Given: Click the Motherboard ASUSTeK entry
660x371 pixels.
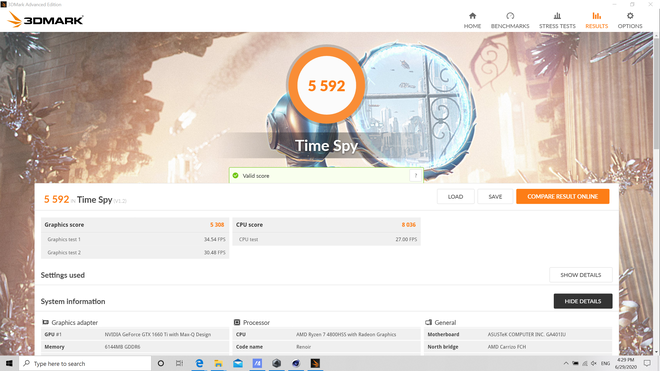Looking at the screenshot, I should tap(518, 334).
